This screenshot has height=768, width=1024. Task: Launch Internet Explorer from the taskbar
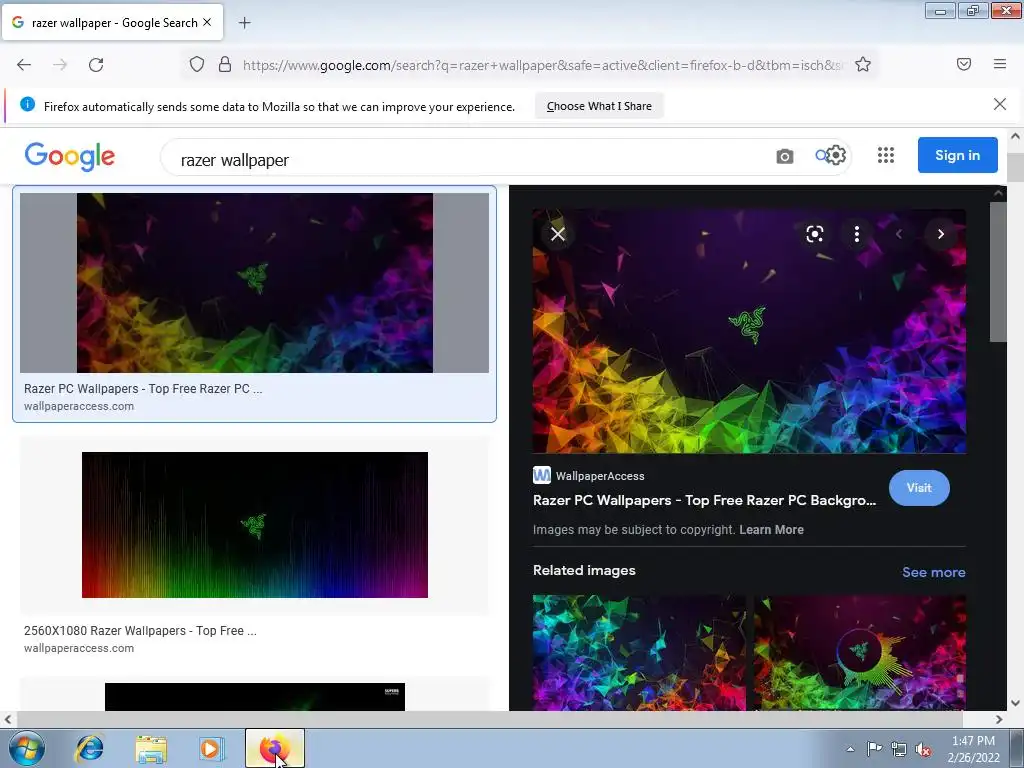click(89, 748)
